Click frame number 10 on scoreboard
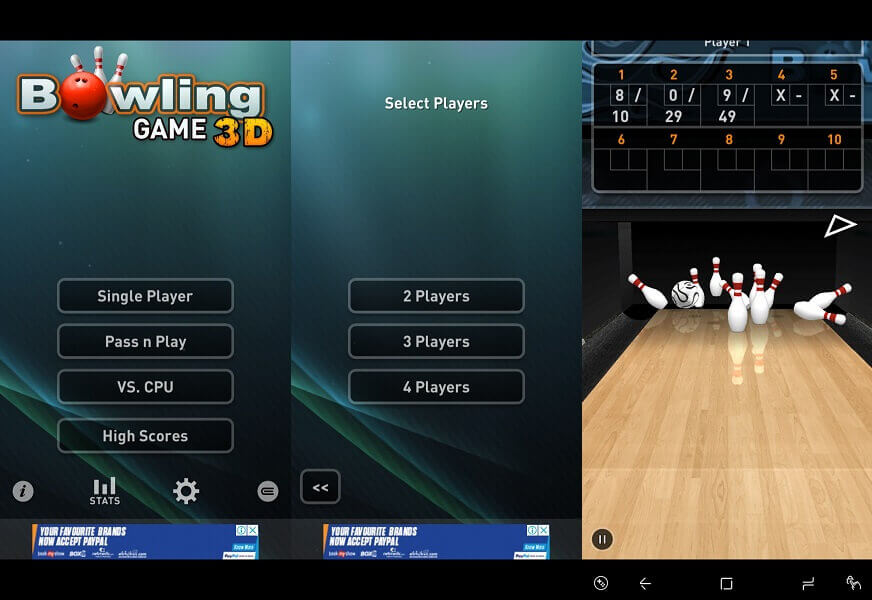The height and width of the screenshot is (600, 872). pyautogui.click(x=834, y=140)
